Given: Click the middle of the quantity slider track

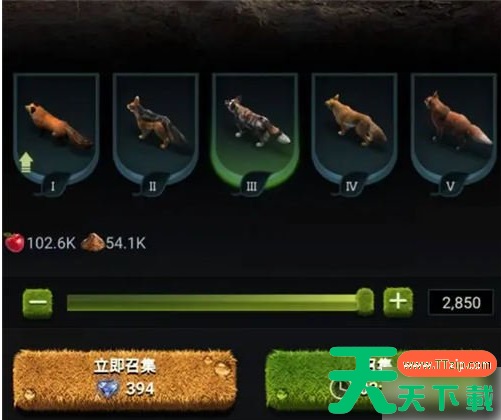Looking at the screenshot, I should 212,303.
